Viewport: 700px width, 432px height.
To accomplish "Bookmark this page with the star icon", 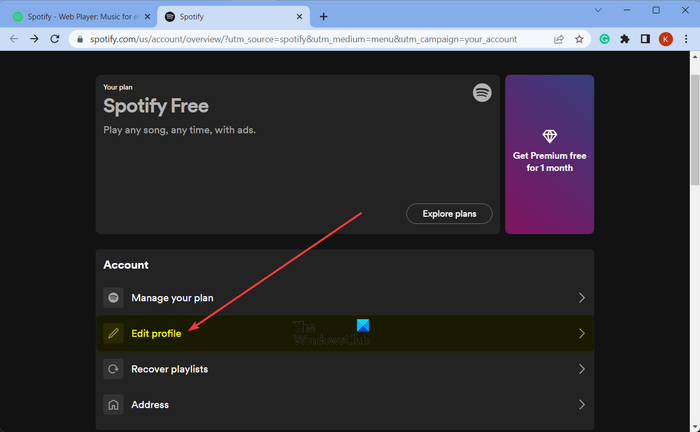I will pos(579,39).
